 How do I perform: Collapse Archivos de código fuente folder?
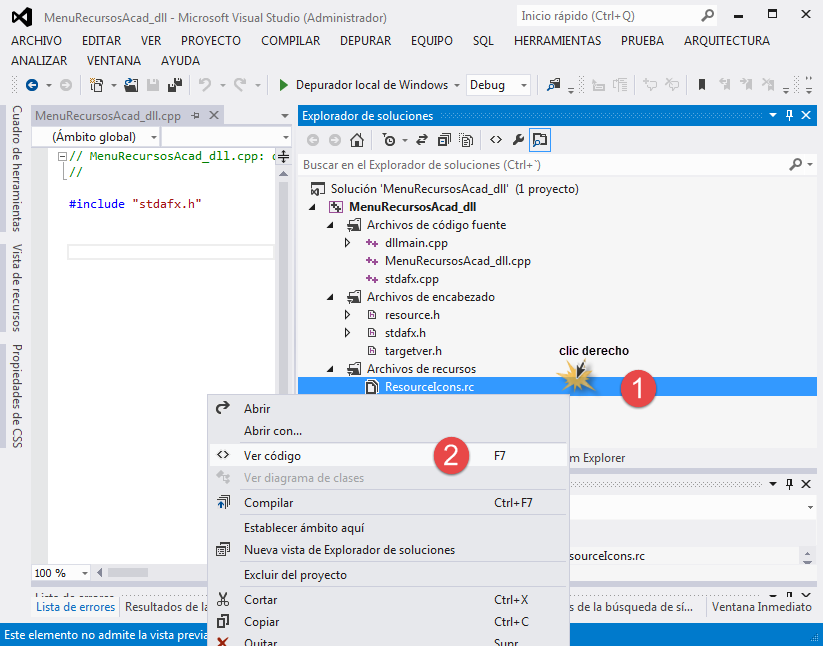(330, 225)
